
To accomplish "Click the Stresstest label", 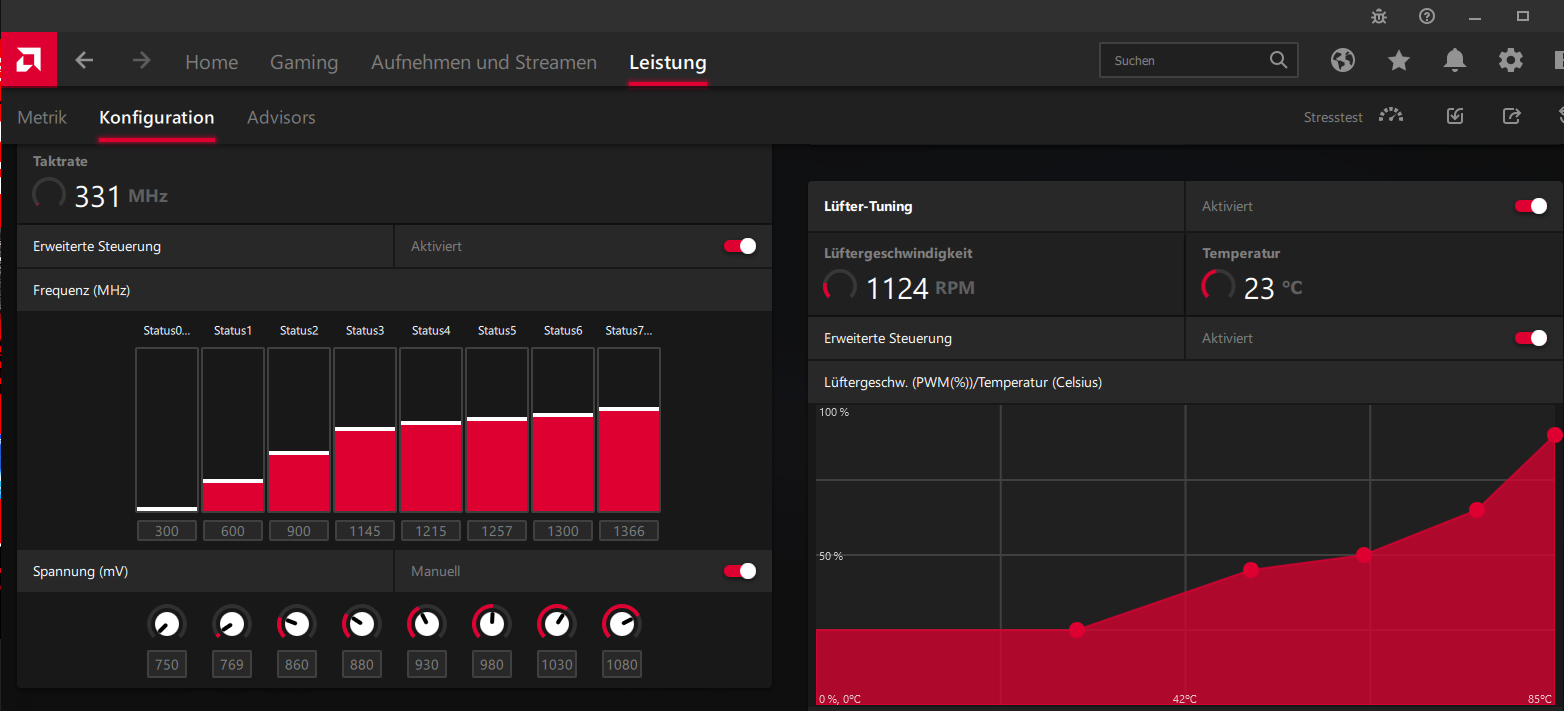I will pyautogui.click(x=1333, y=117).
